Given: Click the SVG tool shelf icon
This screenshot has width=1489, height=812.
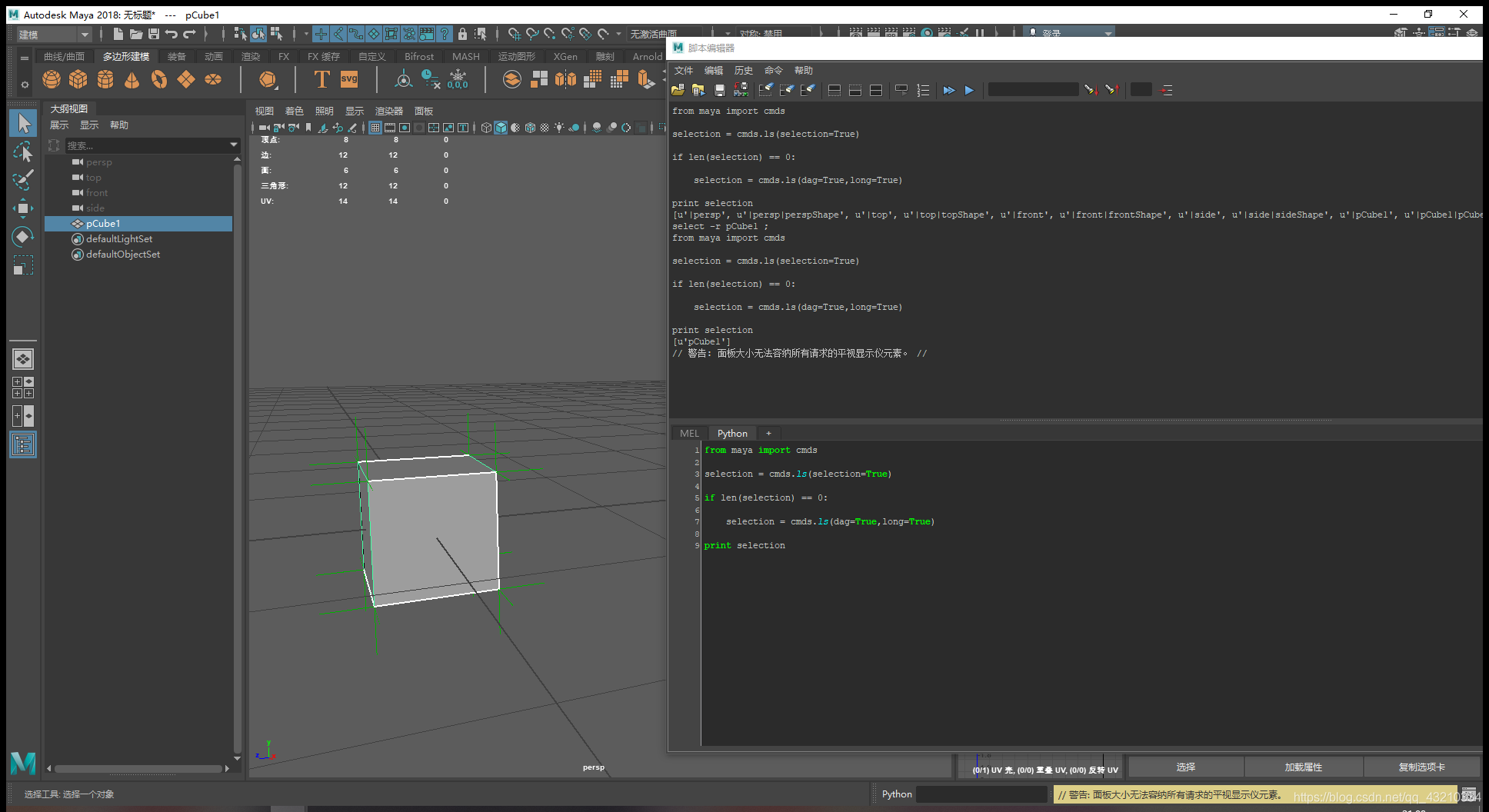Looking at the screenshot, I should click(x=348, y=78).
